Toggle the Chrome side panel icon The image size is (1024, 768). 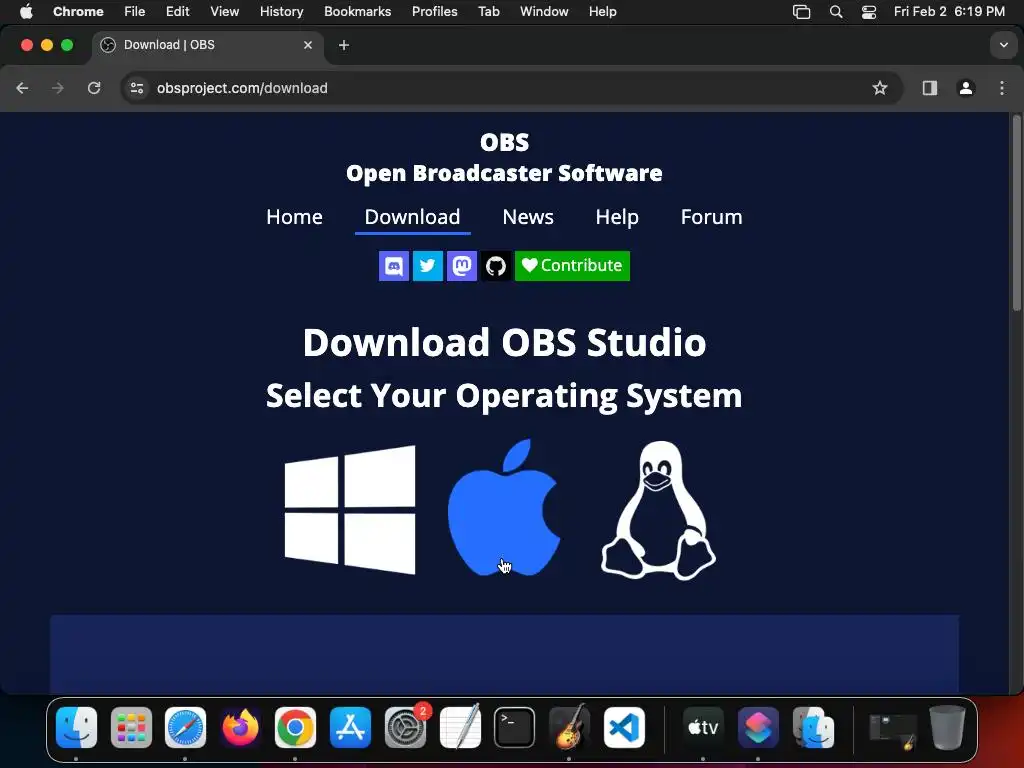[x=930, y=88]
